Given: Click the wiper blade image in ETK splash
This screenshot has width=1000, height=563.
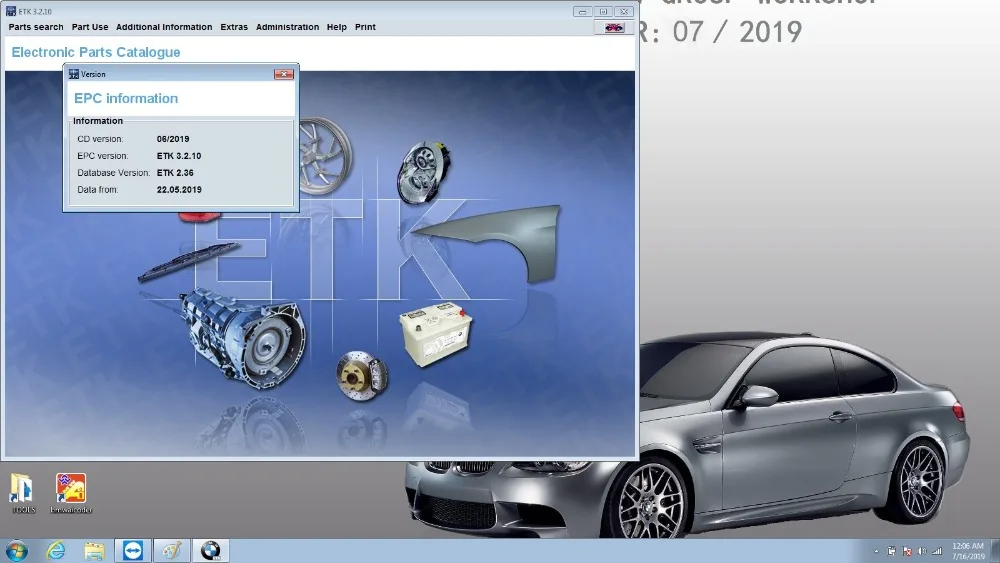Looking at the screenshot, I should (188, 261).
